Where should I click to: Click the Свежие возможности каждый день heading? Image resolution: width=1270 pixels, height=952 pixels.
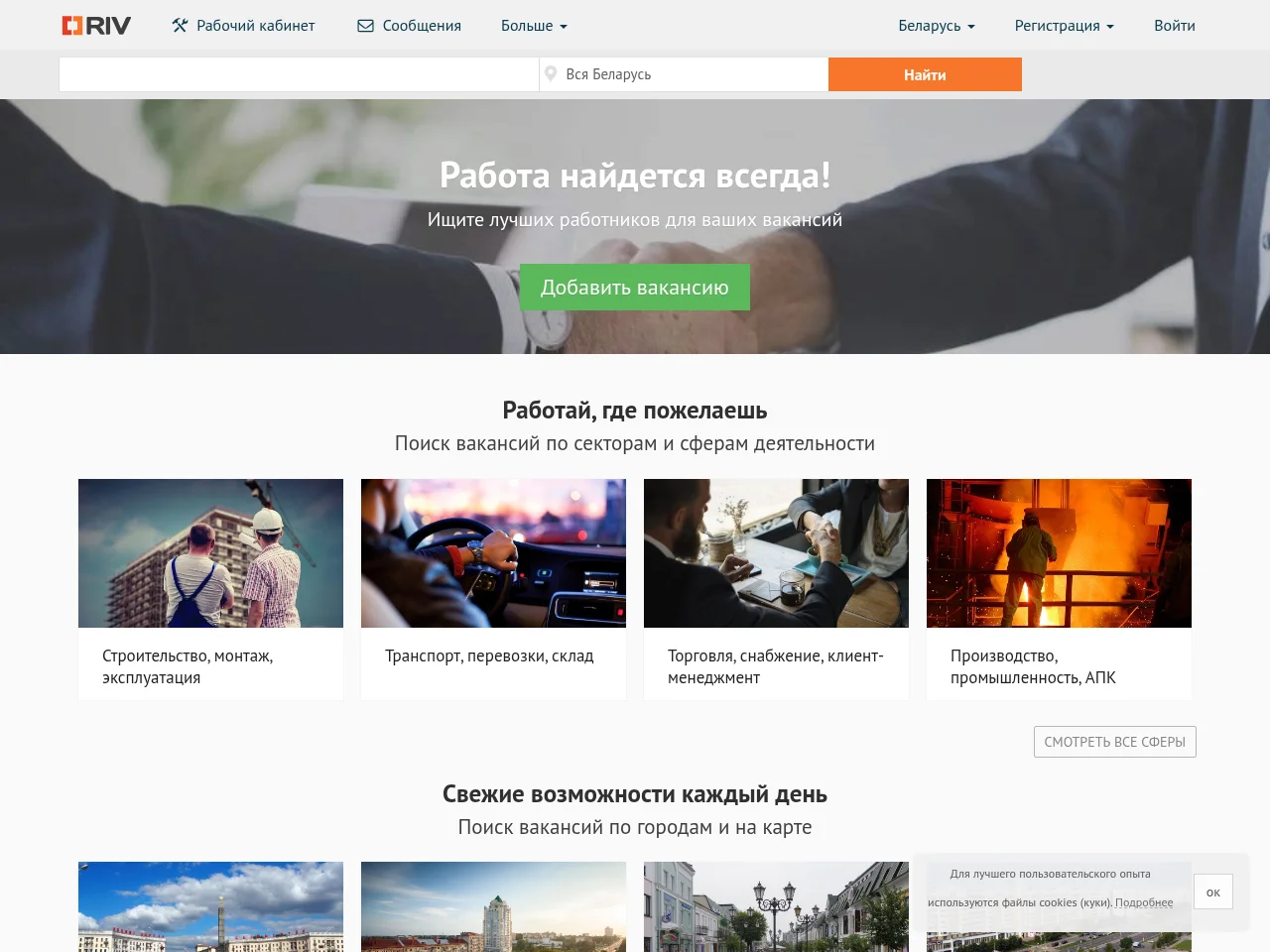635,794
